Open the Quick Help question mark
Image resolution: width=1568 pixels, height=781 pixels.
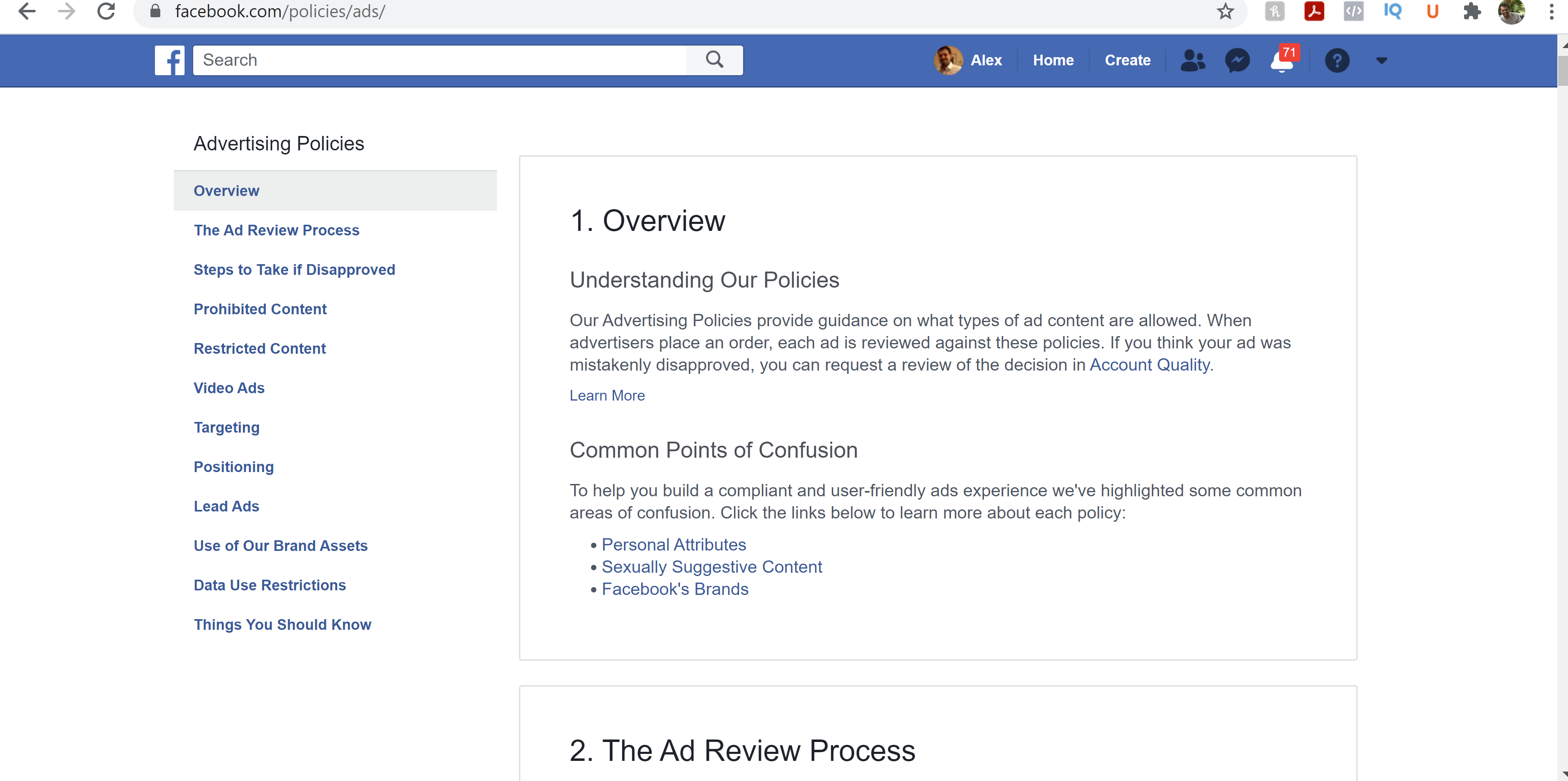click(x=1337, y=60)
